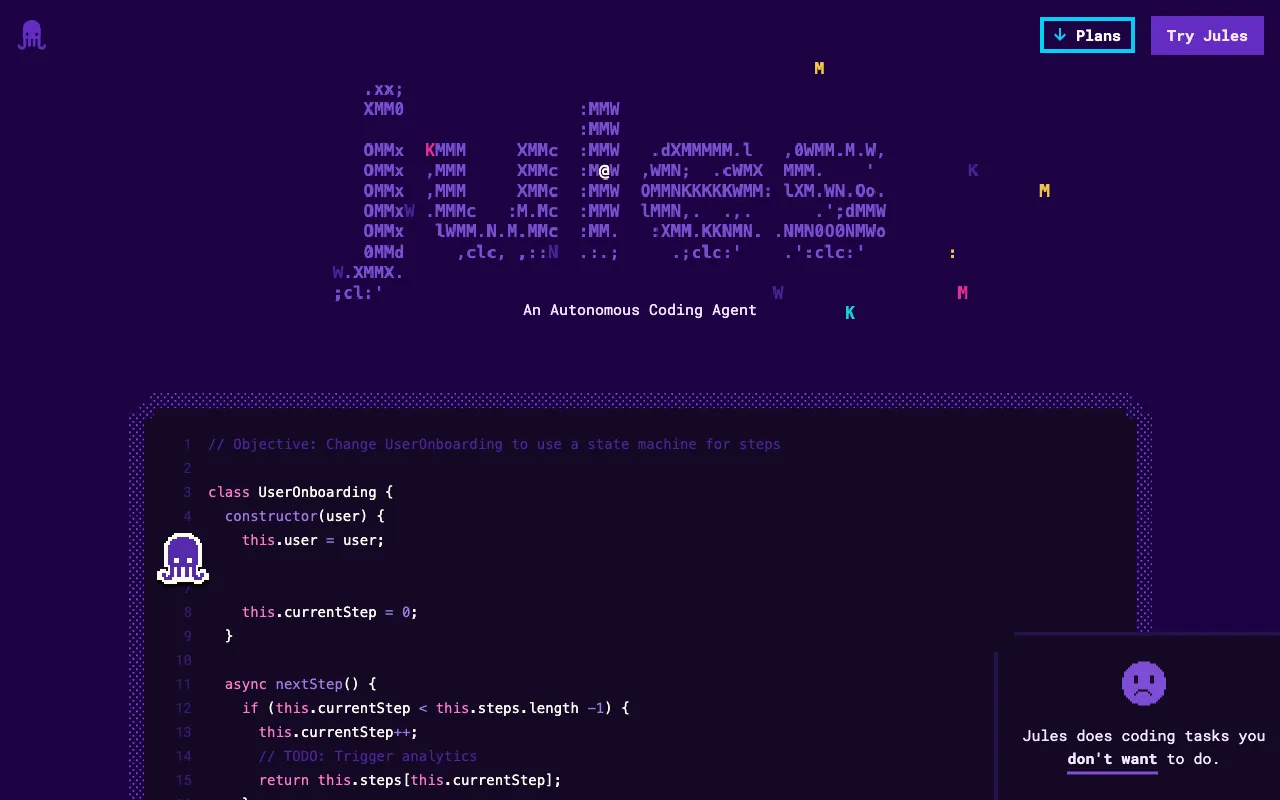Click the underline beneath don't want

tap(1112, 770)
